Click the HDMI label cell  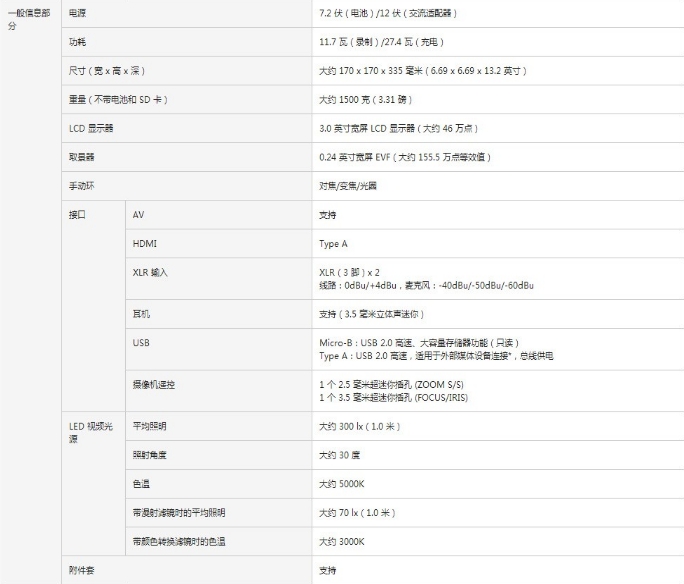[x=144, y=243]
